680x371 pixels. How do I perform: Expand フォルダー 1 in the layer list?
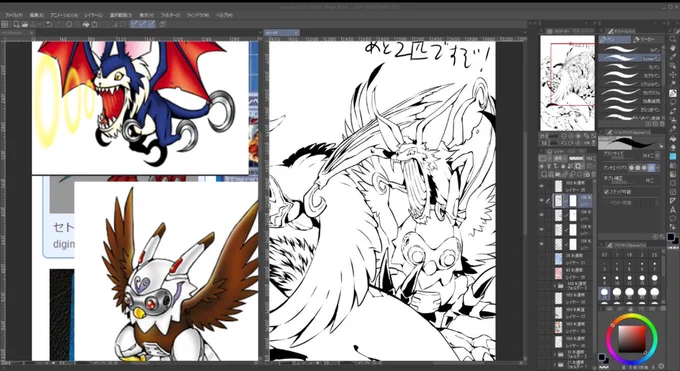point(555,364)
